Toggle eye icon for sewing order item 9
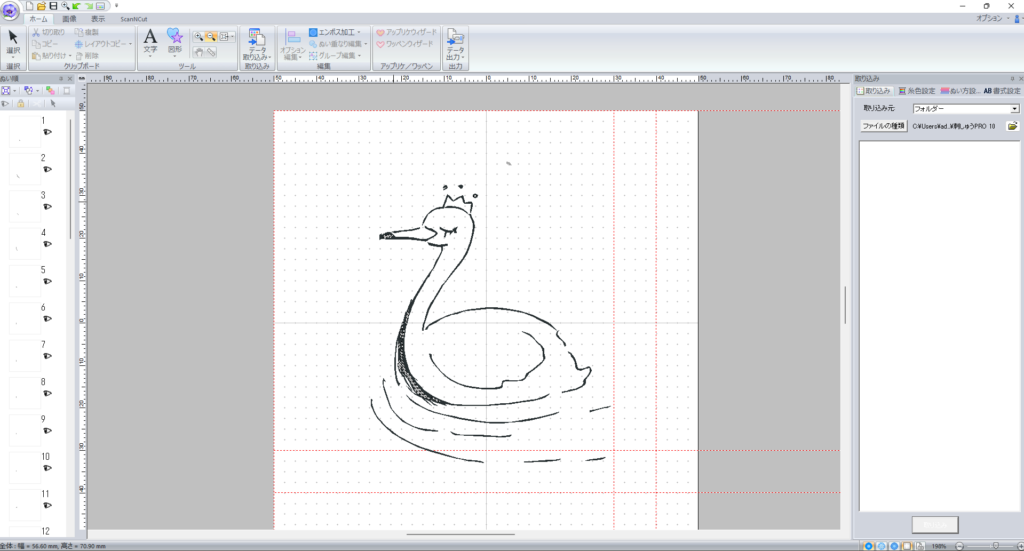 pos(46,431)
